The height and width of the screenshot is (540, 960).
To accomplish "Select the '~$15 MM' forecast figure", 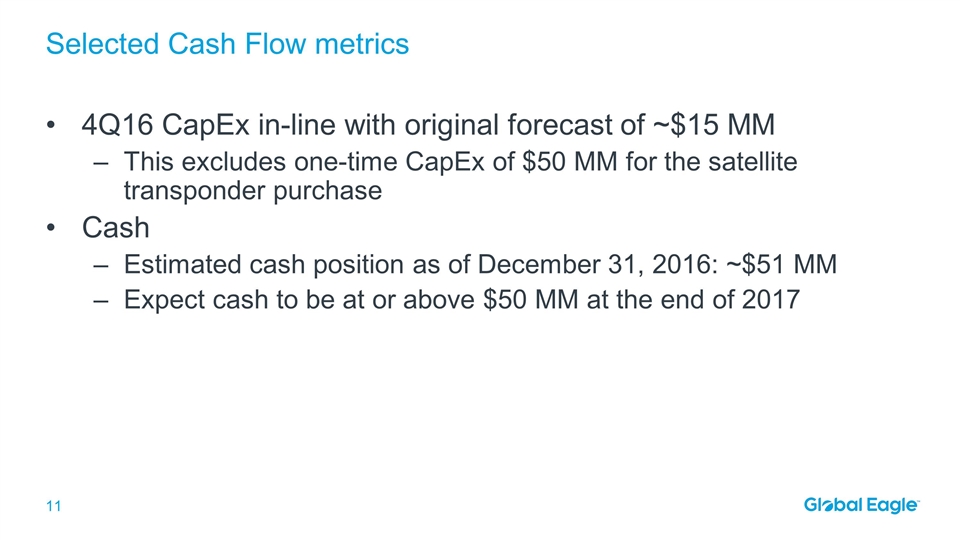I will [x=716, y=126].
